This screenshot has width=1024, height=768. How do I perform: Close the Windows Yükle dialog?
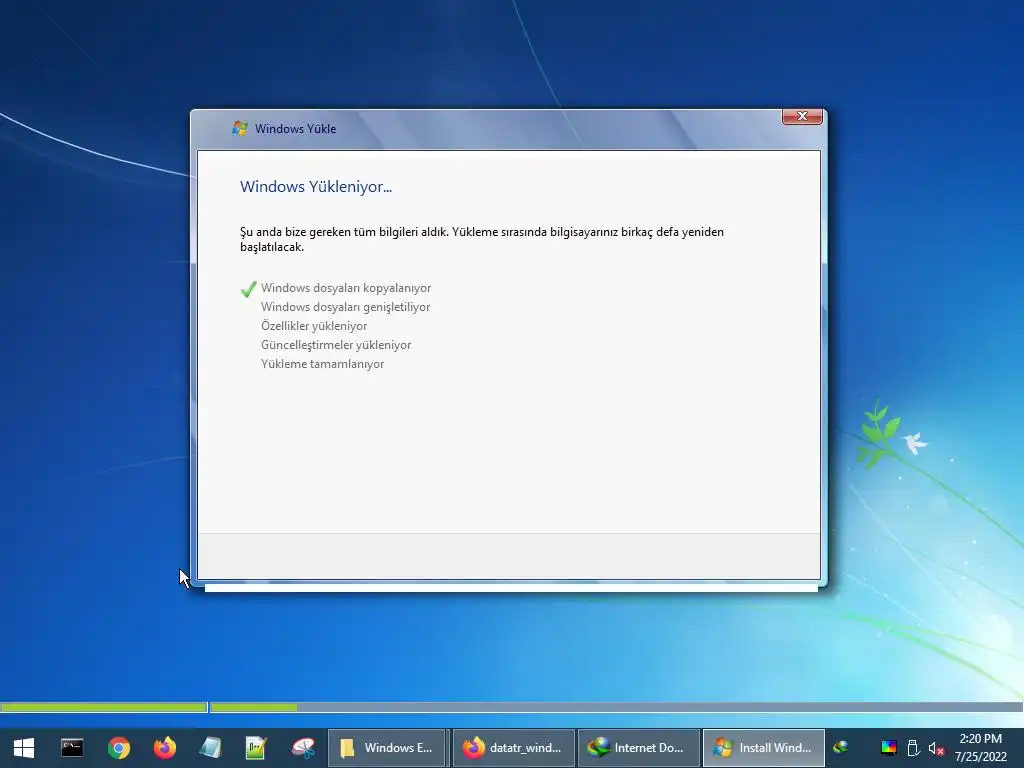[x=802, y=116]
